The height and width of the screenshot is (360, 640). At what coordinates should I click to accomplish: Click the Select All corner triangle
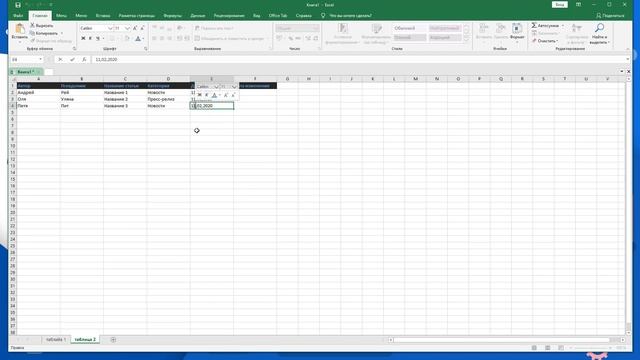[x=13, y=79]
